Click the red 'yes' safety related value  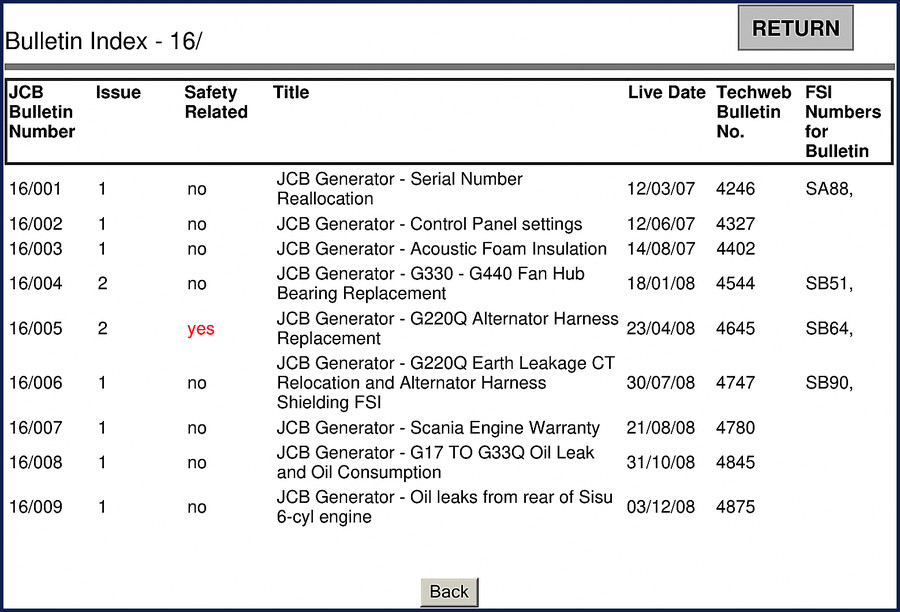coord(201,329)
